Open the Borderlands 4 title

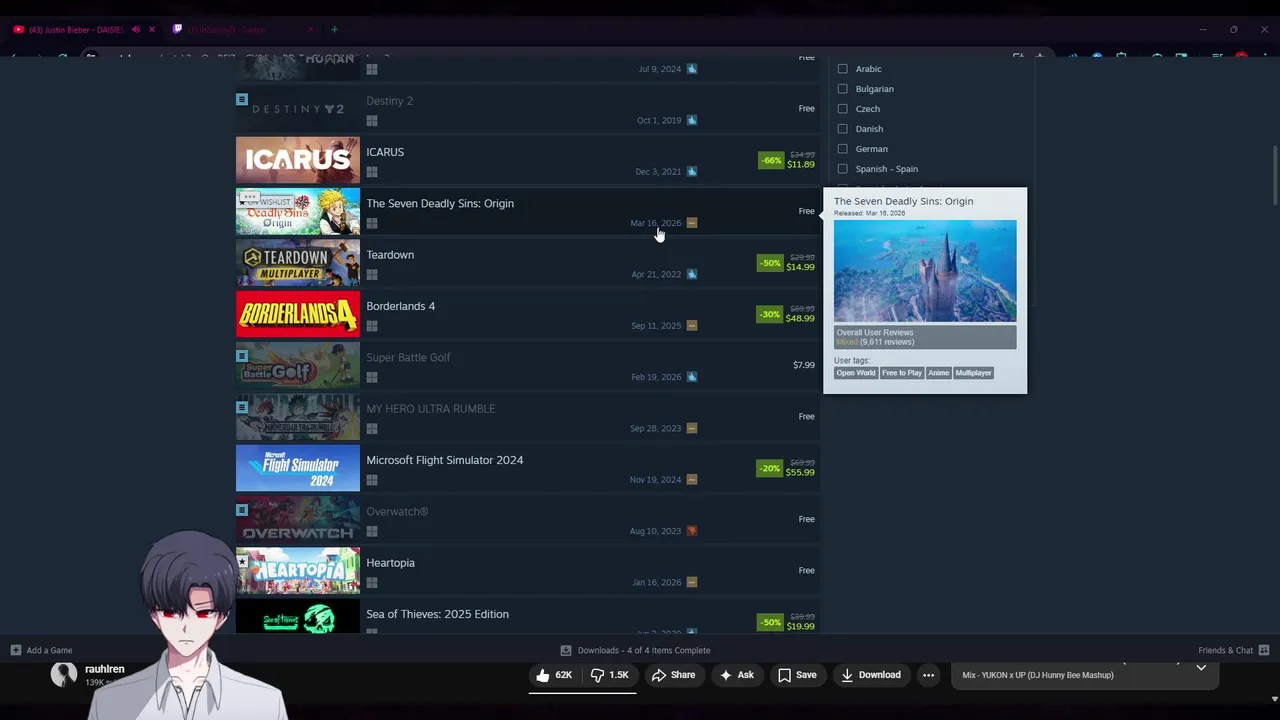click(x=401, y=306)
